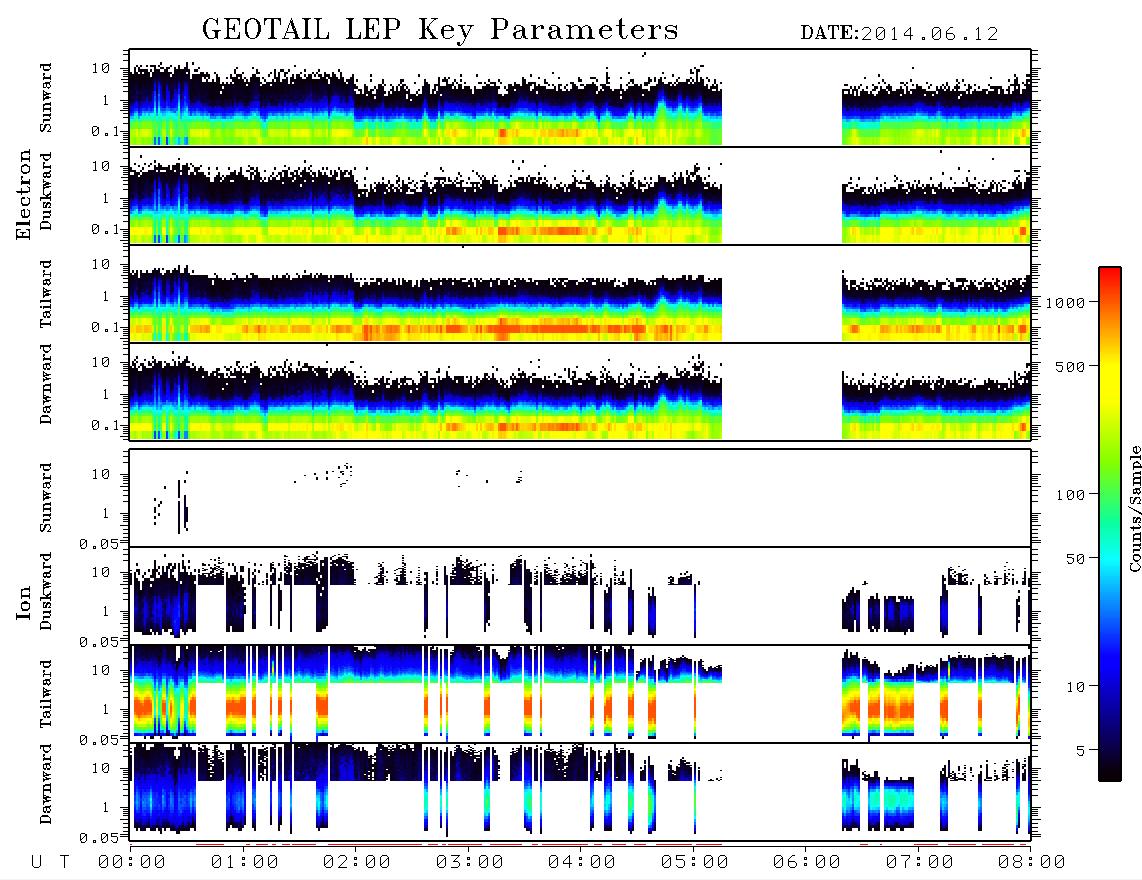Select the Electron "Tailward" panel label
This screenshot has width=1142, height=880.
(46, 294)
